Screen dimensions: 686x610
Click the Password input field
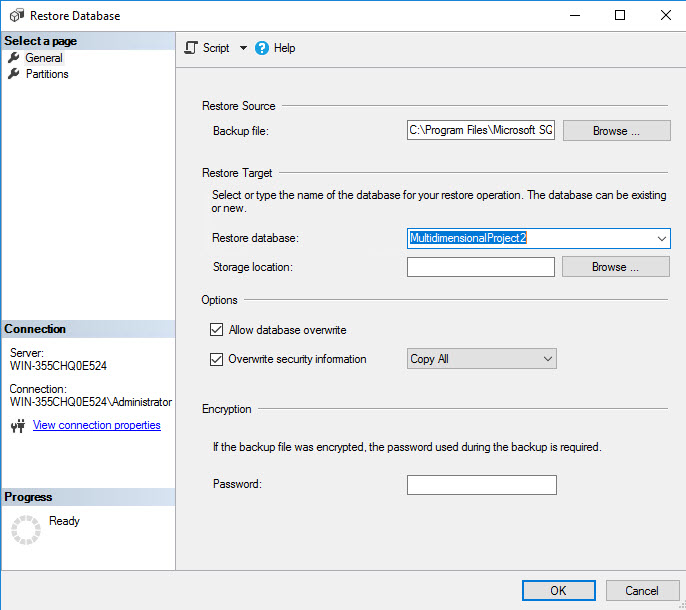coord(481,485)
